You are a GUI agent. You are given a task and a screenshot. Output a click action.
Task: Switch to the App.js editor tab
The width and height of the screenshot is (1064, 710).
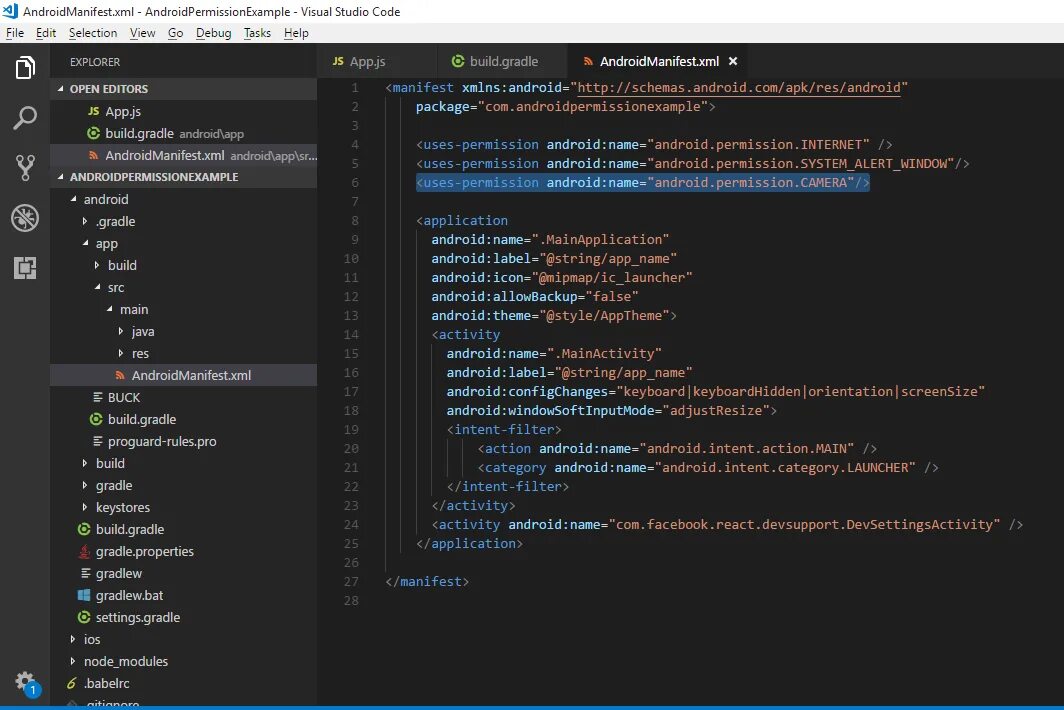(377, 61)
